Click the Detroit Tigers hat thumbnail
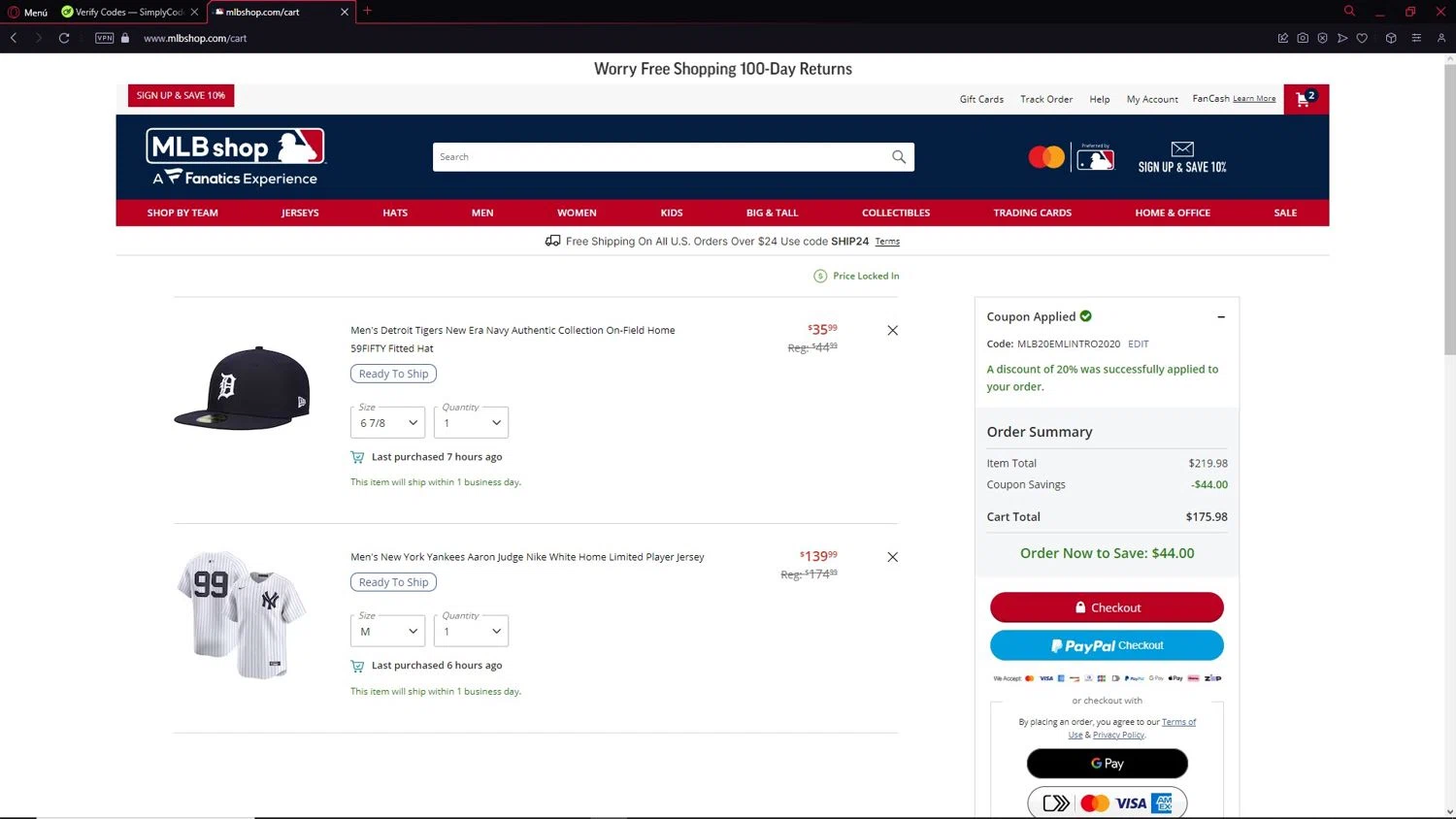Screen dimensions: 1456x819 pos(243,387)
